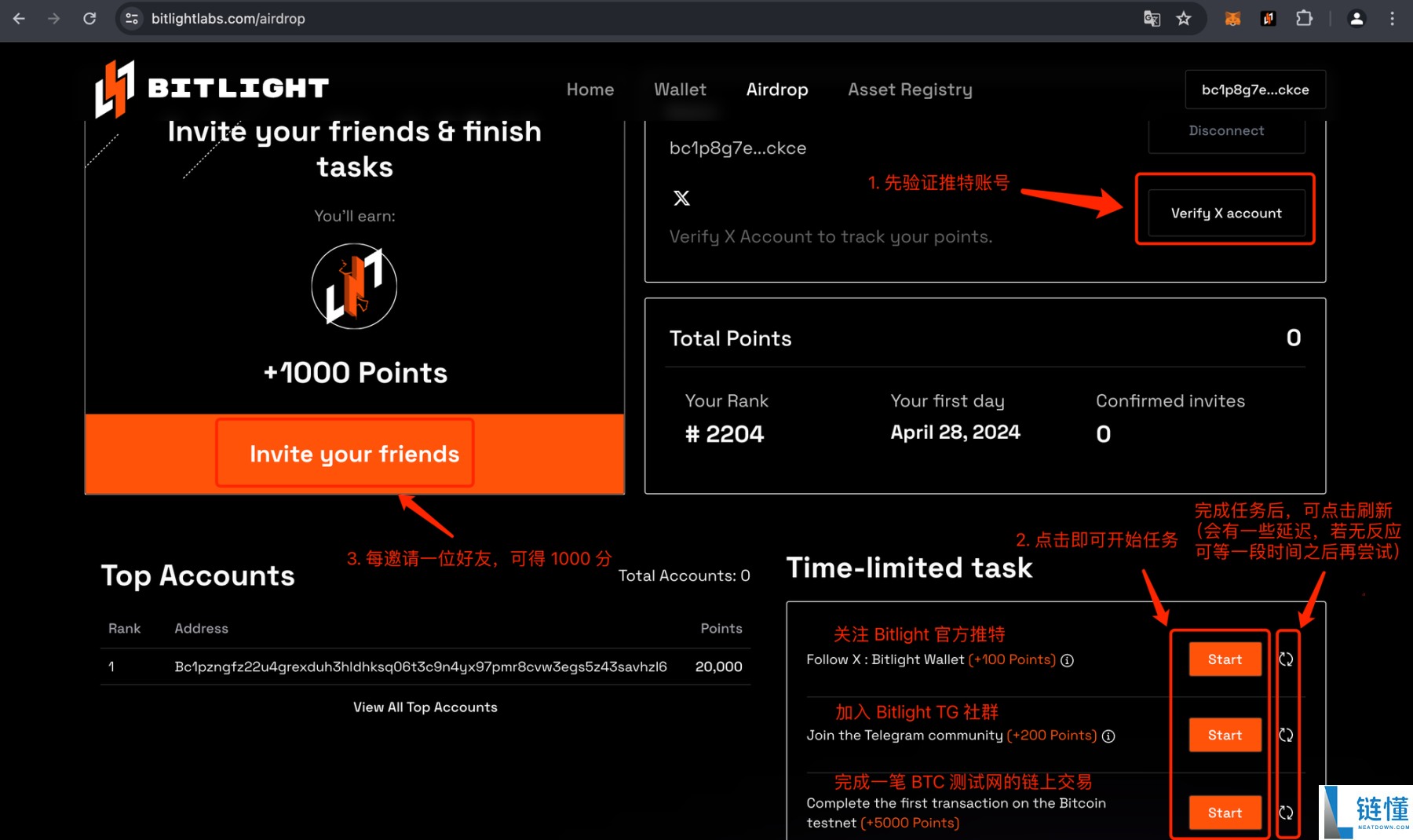Viewport: 1413px width, 840px height.
Task: Click the Bitlight logo in the header
Action: (212, 89)
